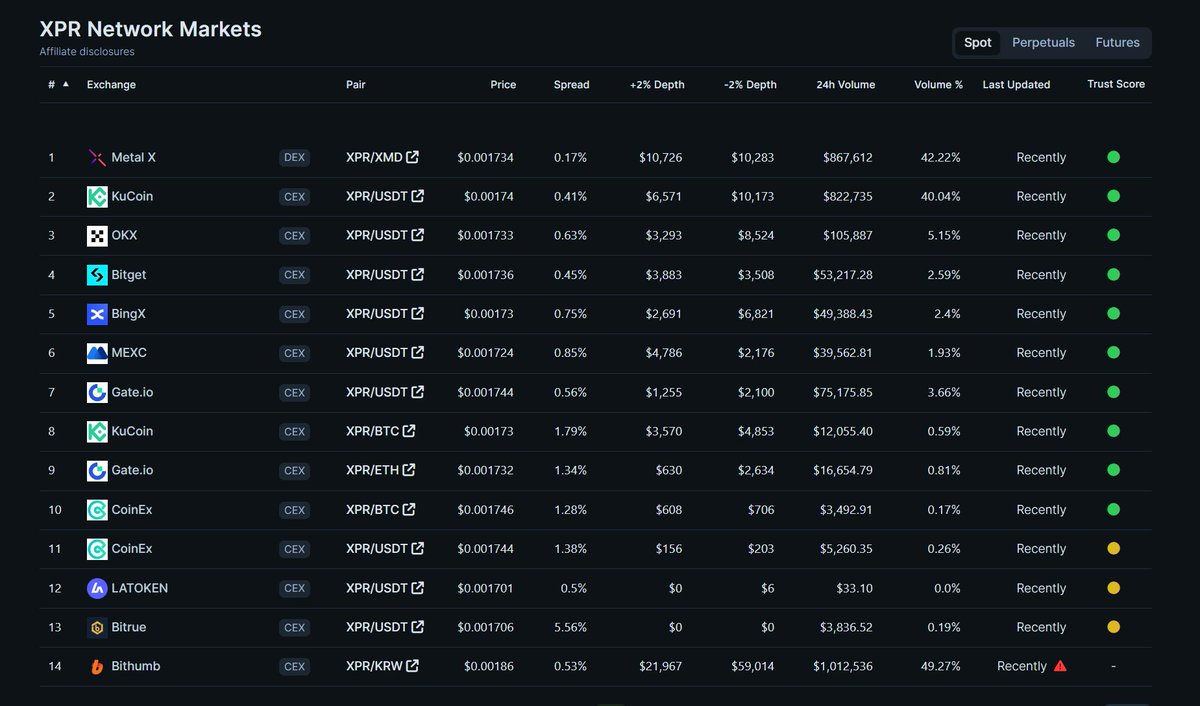Open the Bitget exchange icon

(96, 274)
